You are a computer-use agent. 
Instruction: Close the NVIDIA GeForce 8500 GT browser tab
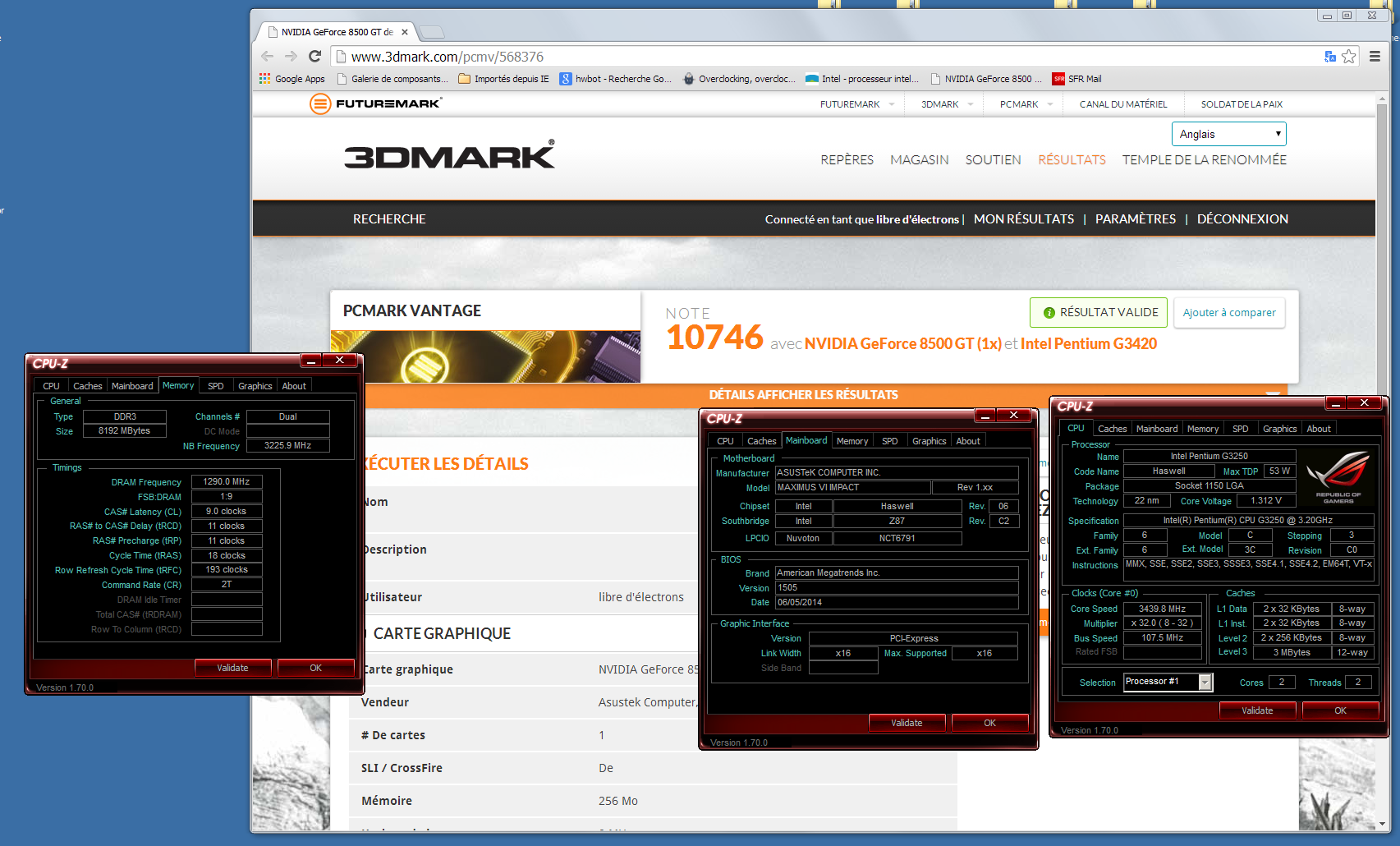click(x=405, y=32)
